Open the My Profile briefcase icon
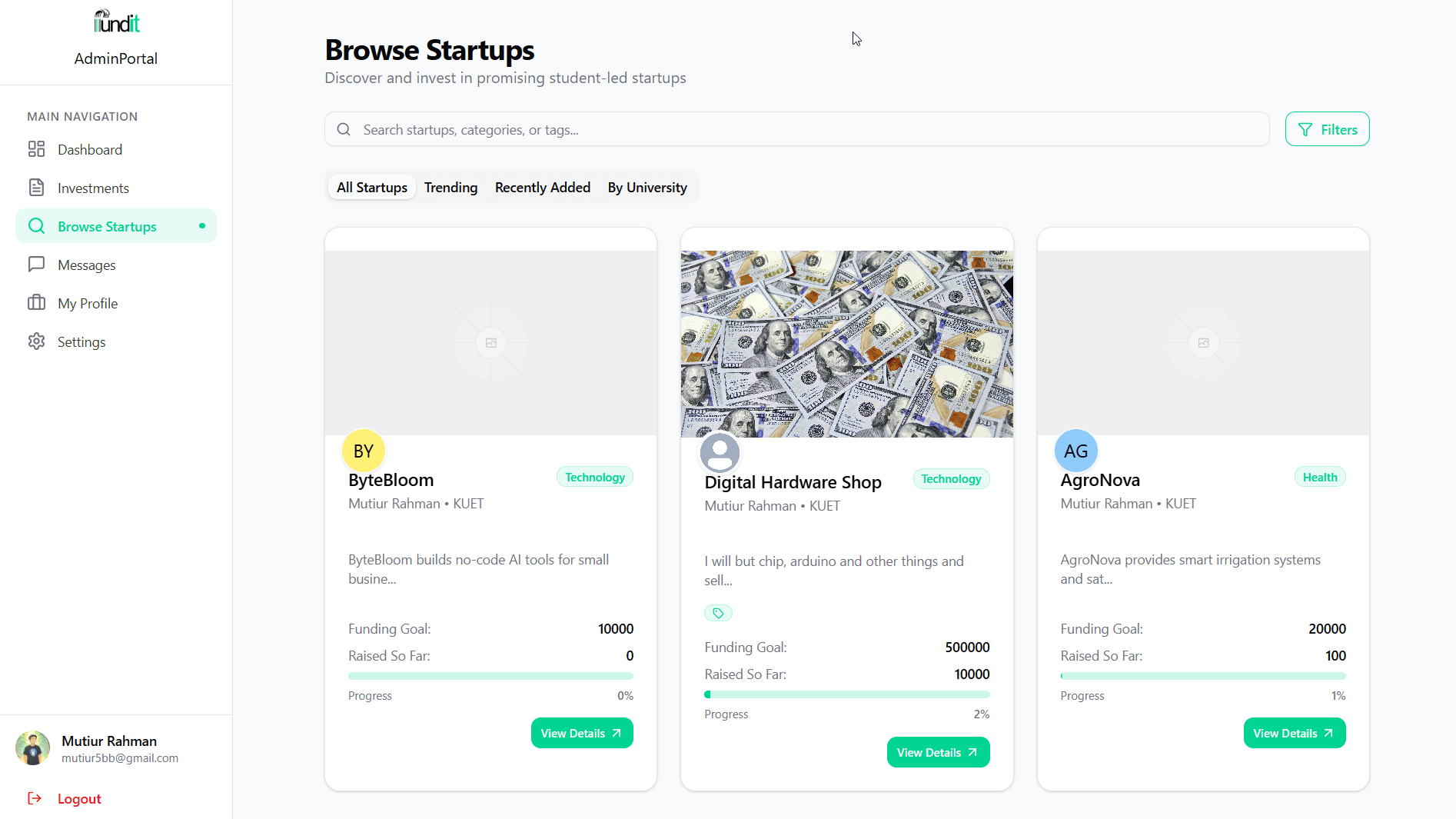This screenshot has width=1456, height=819. coord(36,303)
